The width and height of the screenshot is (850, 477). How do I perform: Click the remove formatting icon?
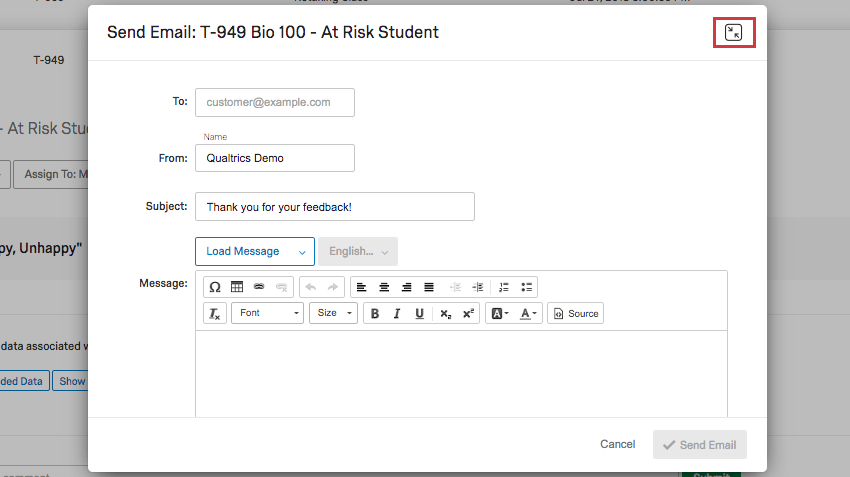tap(215, 313)
